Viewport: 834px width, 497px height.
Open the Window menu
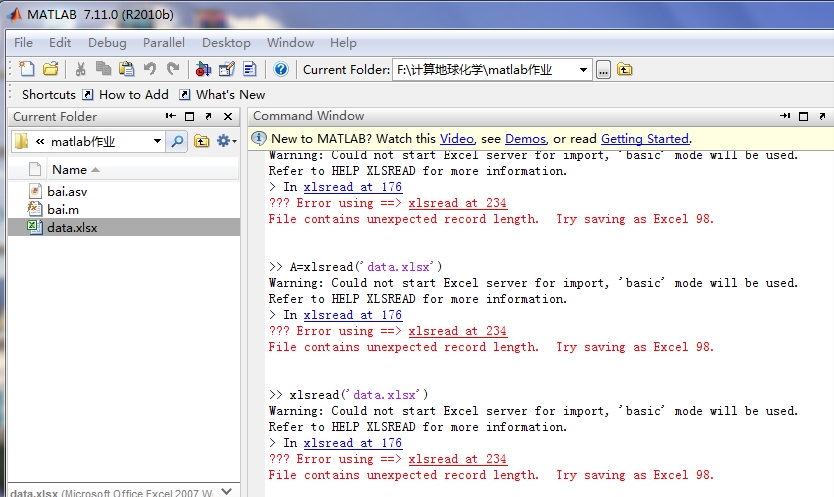[x=290, y=43]
